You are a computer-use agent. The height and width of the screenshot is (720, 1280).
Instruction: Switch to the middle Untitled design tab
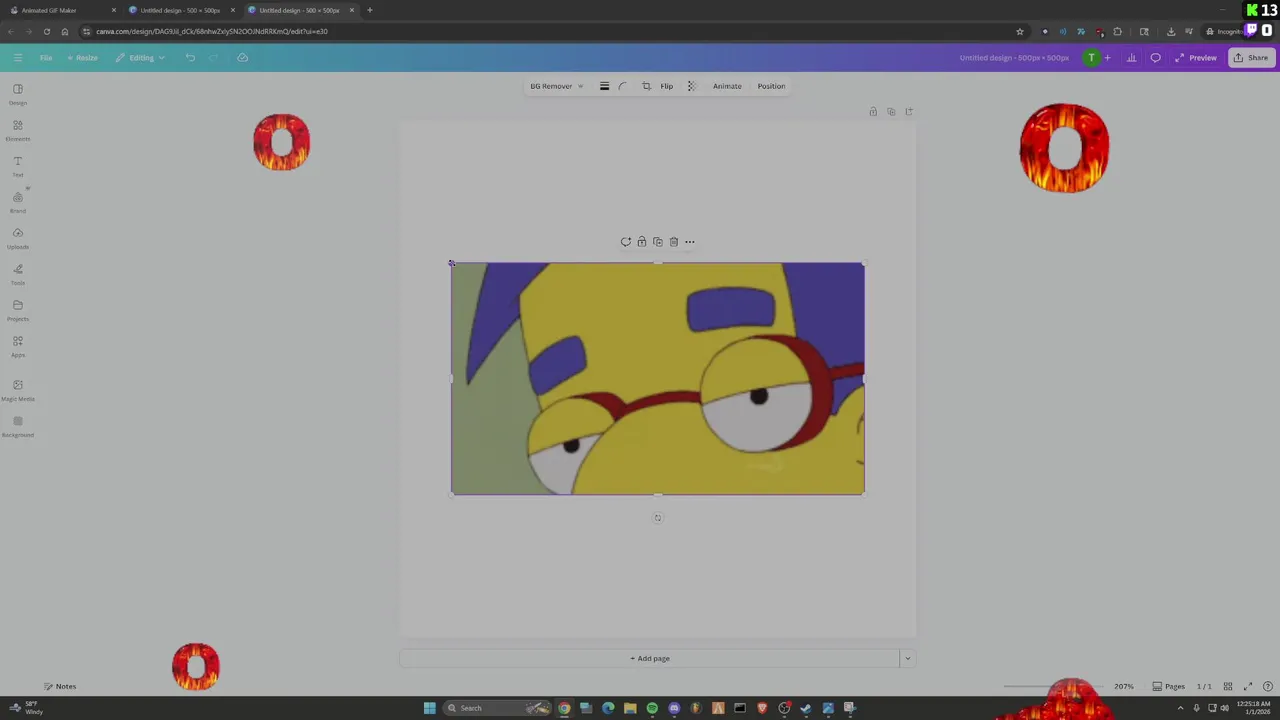pos(180,10)
